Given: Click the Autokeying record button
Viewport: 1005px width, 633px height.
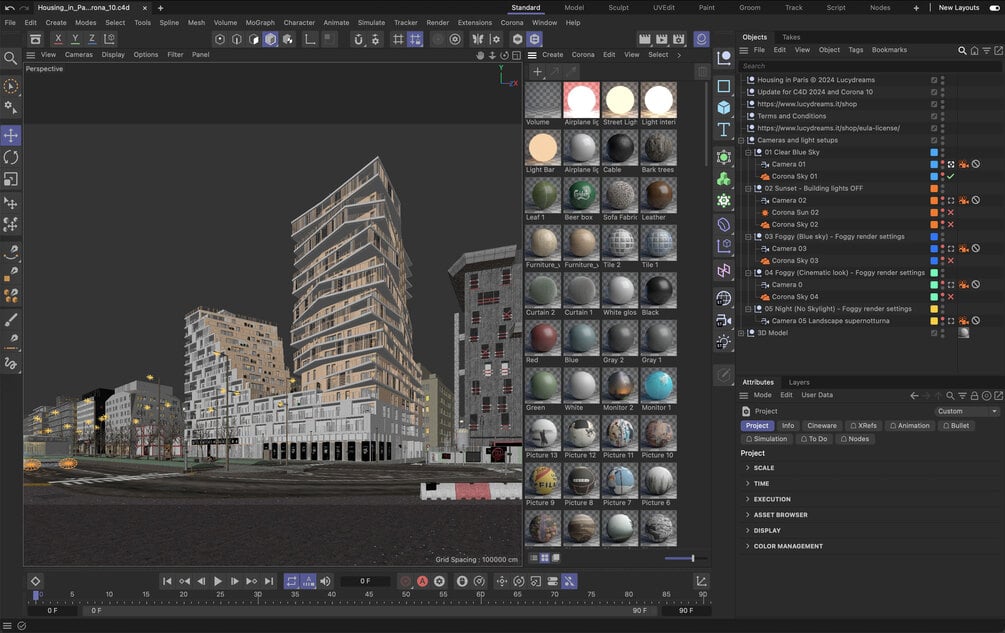Looking at the screenshot, I should 422,581.
